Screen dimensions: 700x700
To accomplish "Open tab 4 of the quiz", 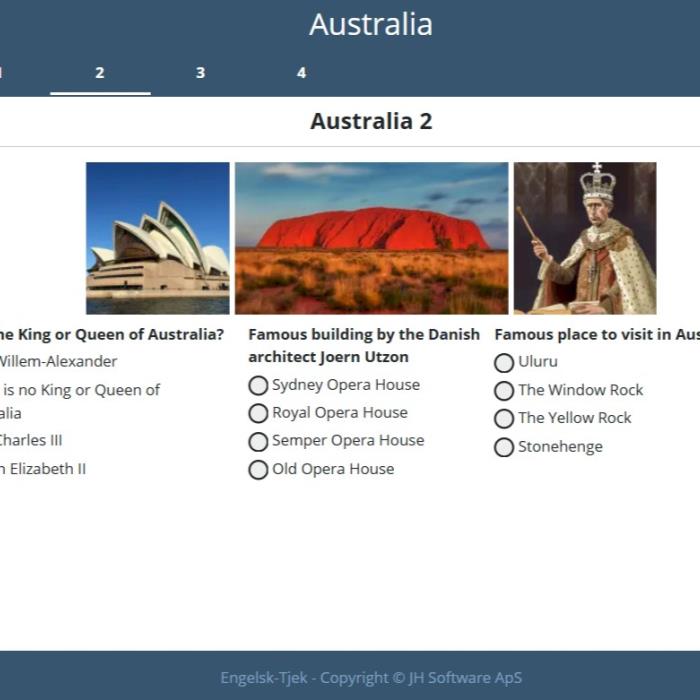I will point(301,73).
